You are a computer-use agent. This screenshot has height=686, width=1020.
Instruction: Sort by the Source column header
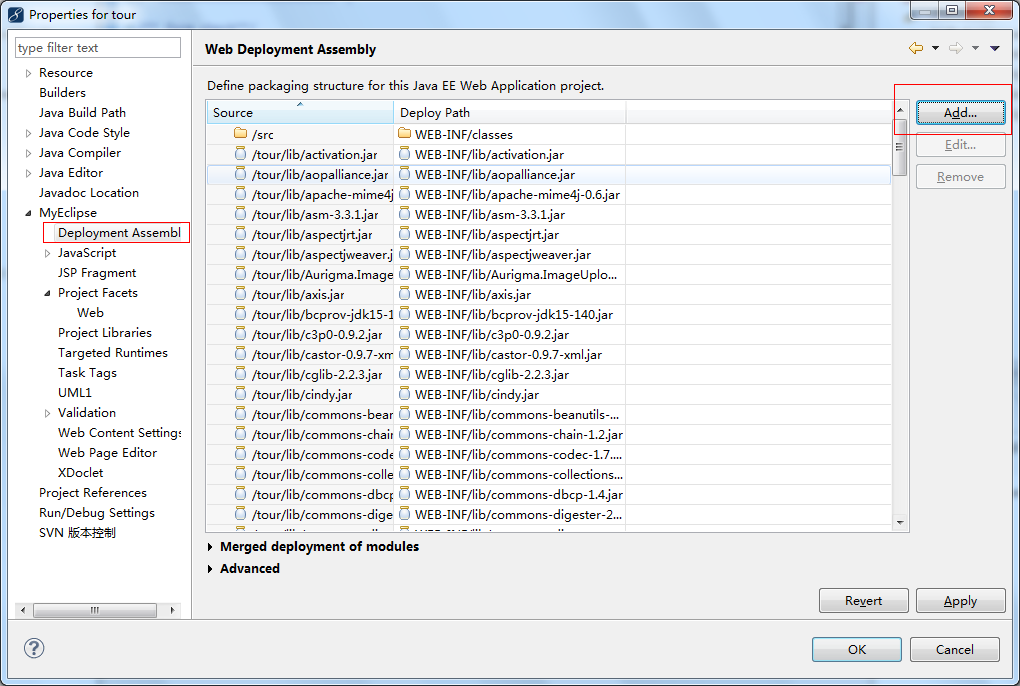[x=299, y=112]
